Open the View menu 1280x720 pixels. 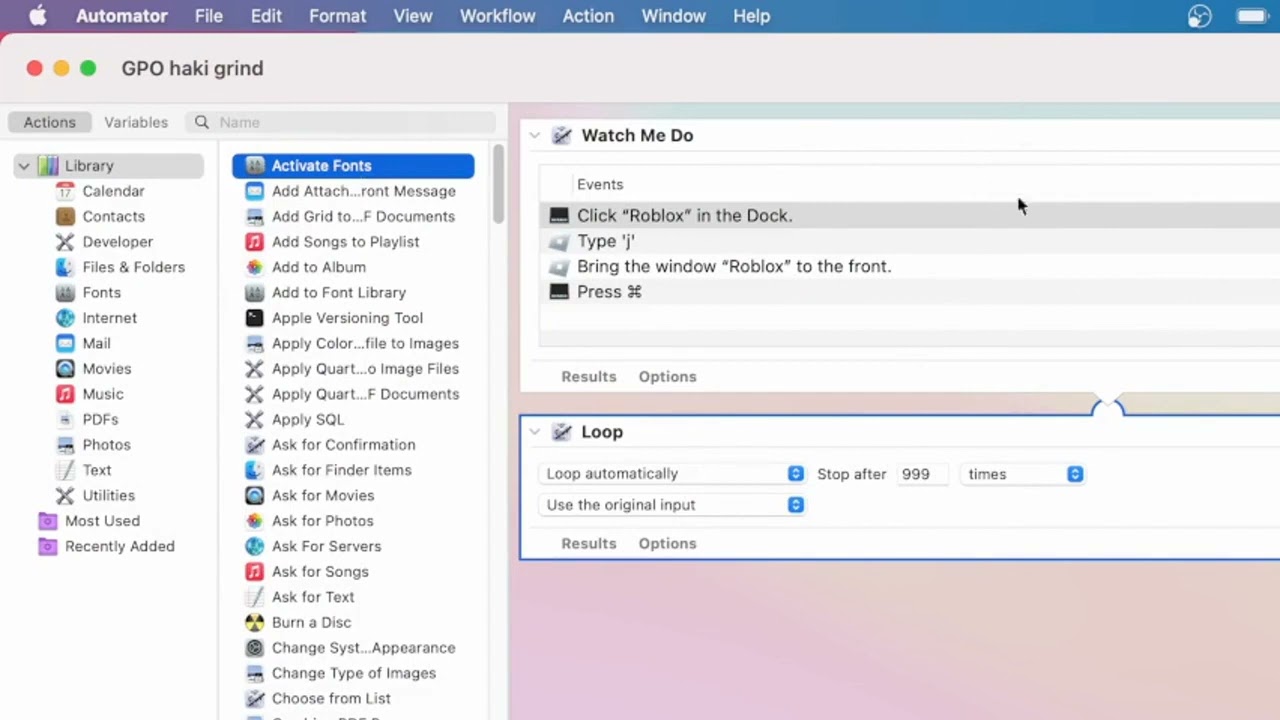tap(412, 16)
